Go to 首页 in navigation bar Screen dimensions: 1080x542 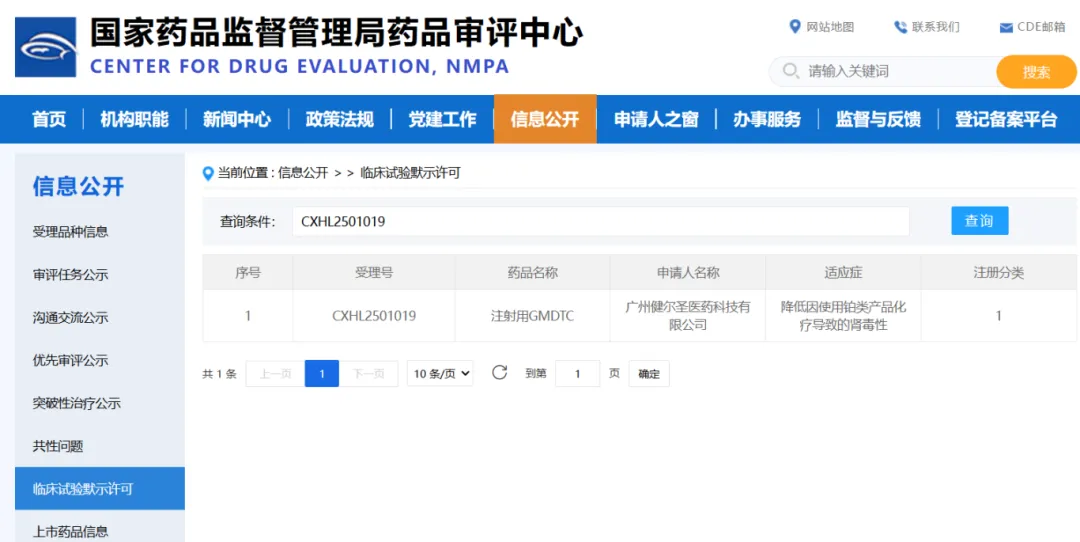(x=48, y=119)
